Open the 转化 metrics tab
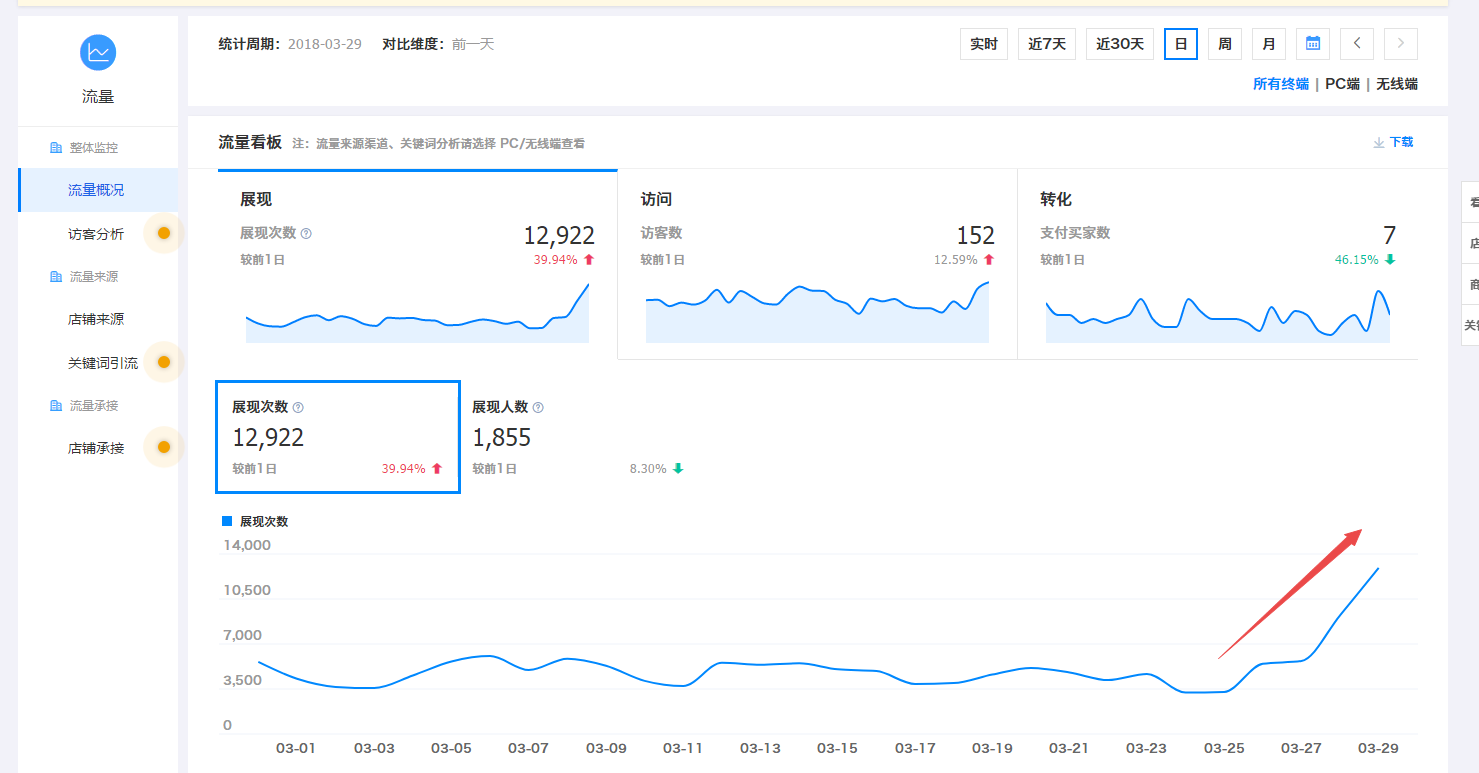Screen dimensions: 1479x773 tap(1218, 264)
